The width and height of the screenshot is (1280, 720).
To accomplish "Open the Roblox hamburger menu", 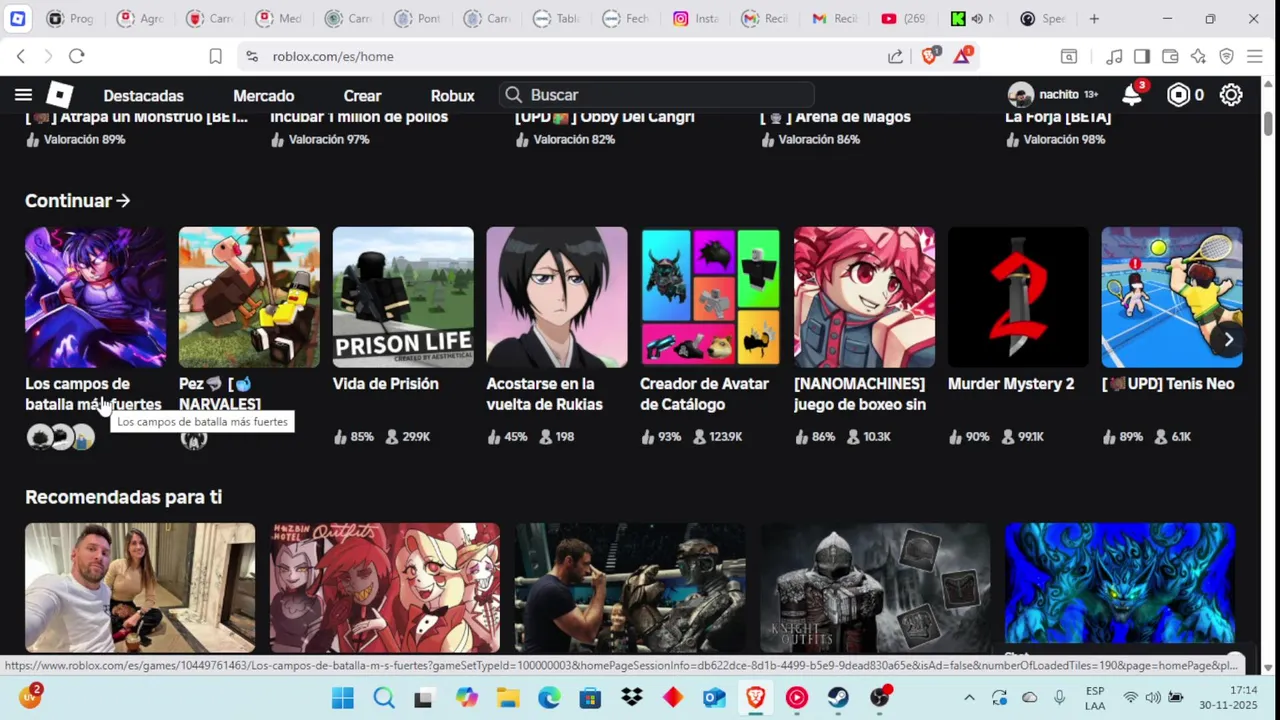I will click(x=23, y=95).
